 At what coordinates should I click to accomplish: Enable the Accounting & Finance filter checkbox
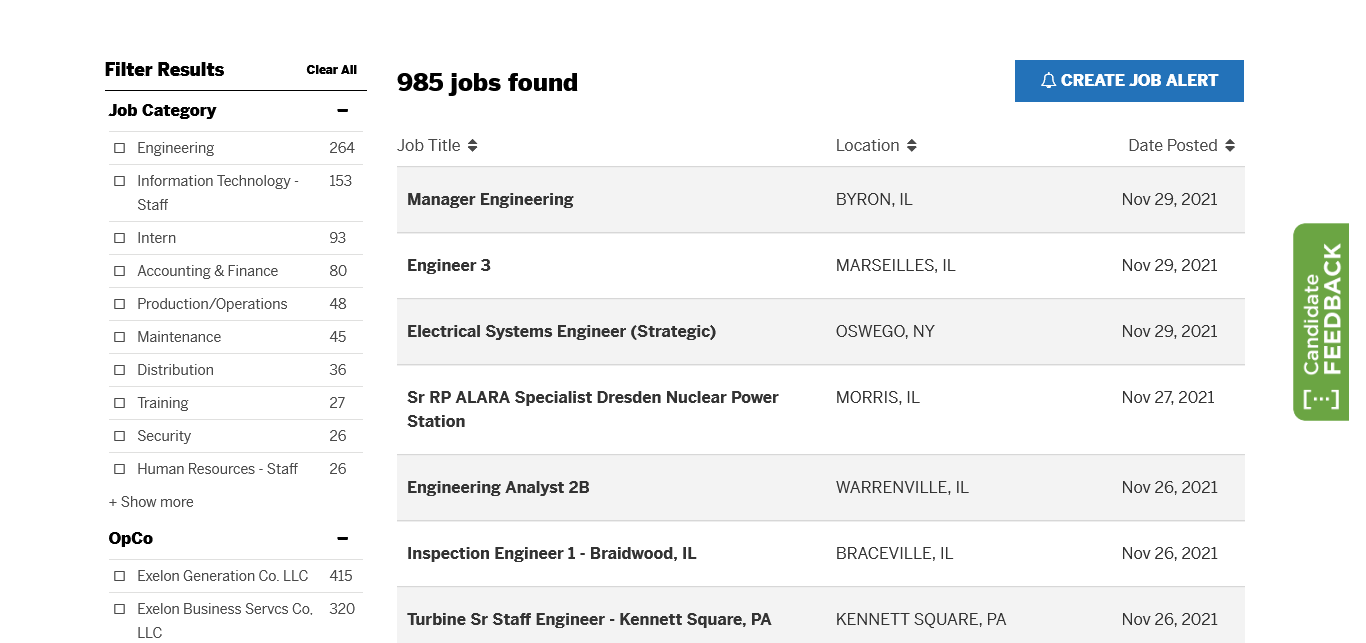tap(120, 271)
